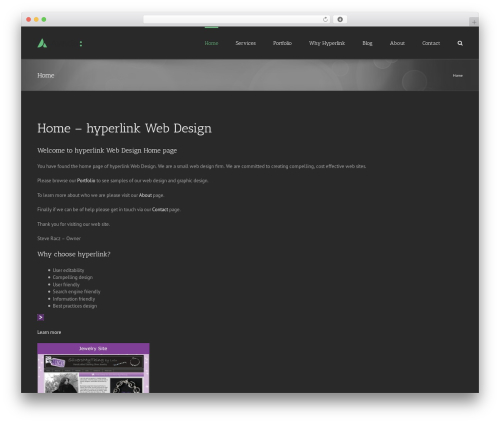Follow the Contact link in the paragraph
Viewport: 500px width, 423px height.
[x=160, y=210]
